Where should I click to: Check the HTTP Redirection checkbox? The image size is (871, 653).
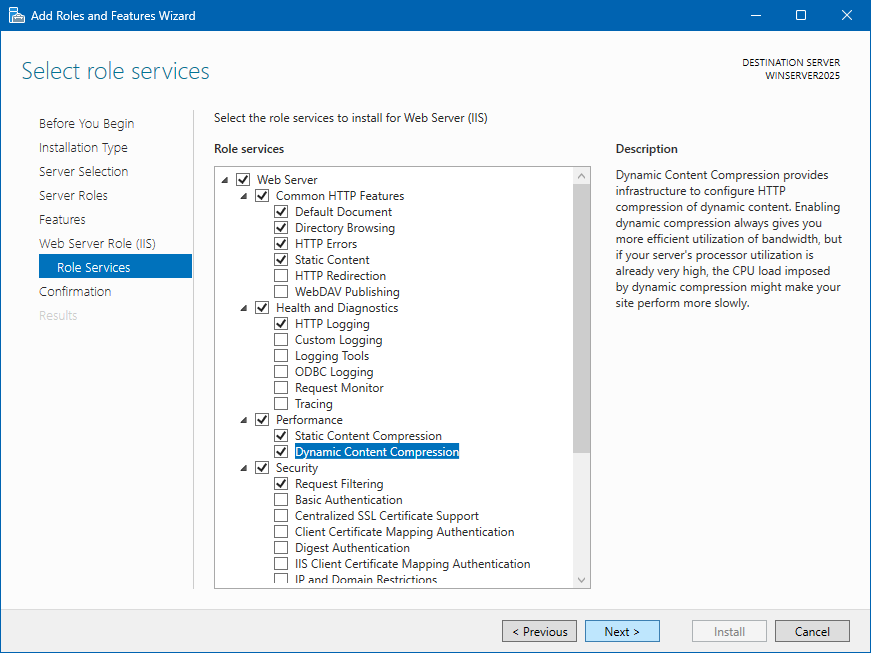(281, 276)
